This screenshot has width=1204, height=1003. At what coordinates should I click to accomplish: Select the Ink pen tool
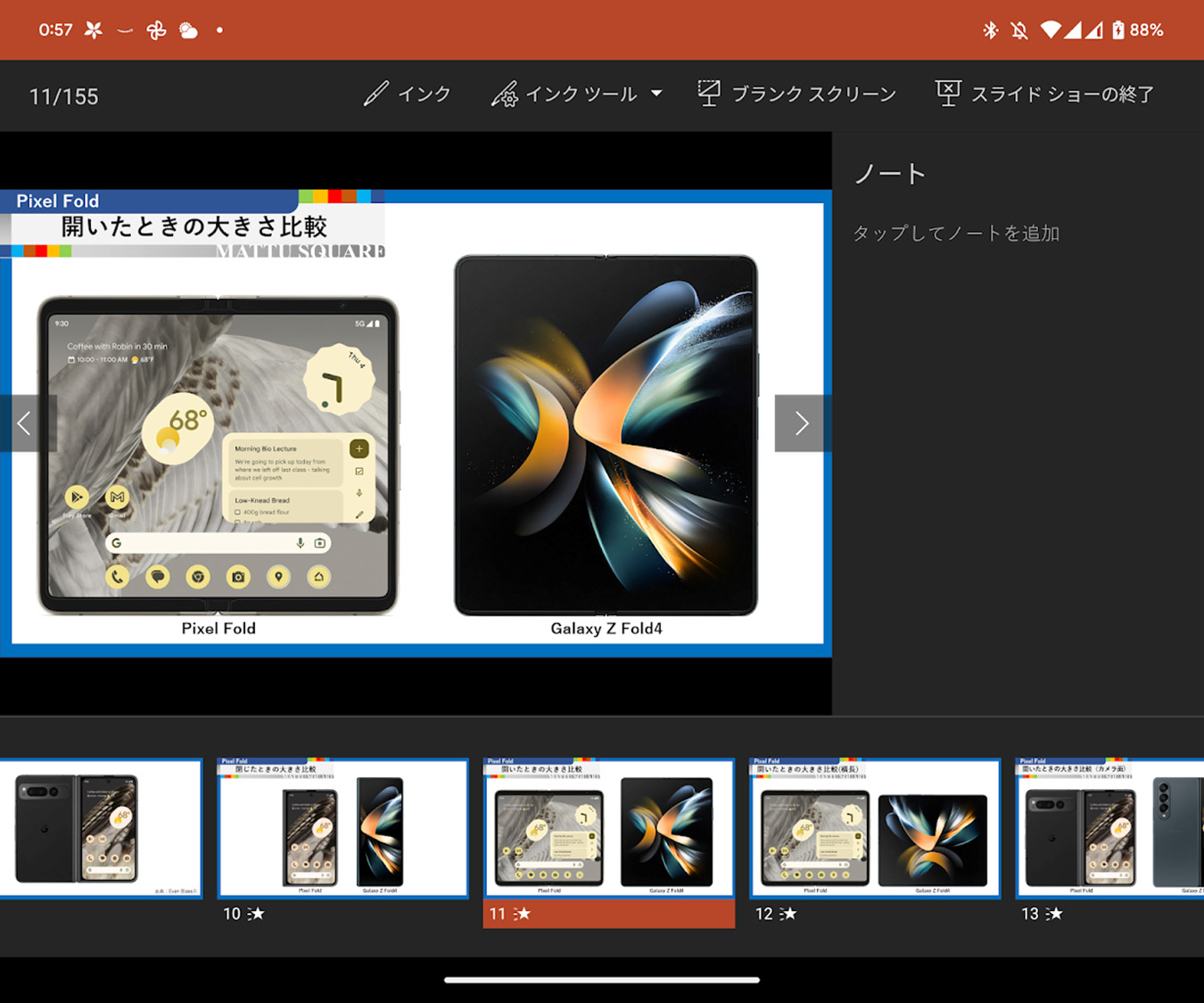[407, 94]
